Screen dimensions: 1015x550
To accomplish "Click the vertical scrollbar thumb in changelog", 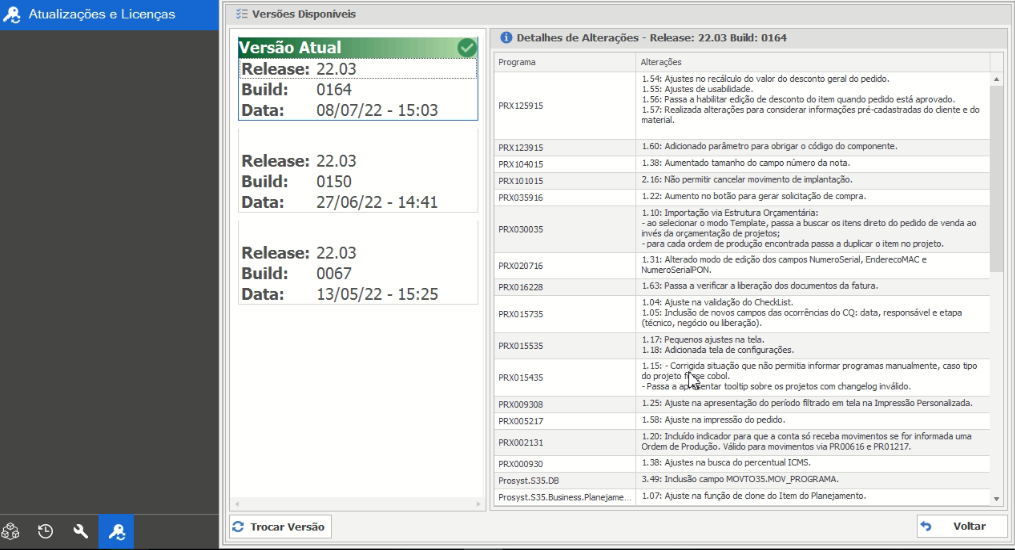I will tap(996, 178).
